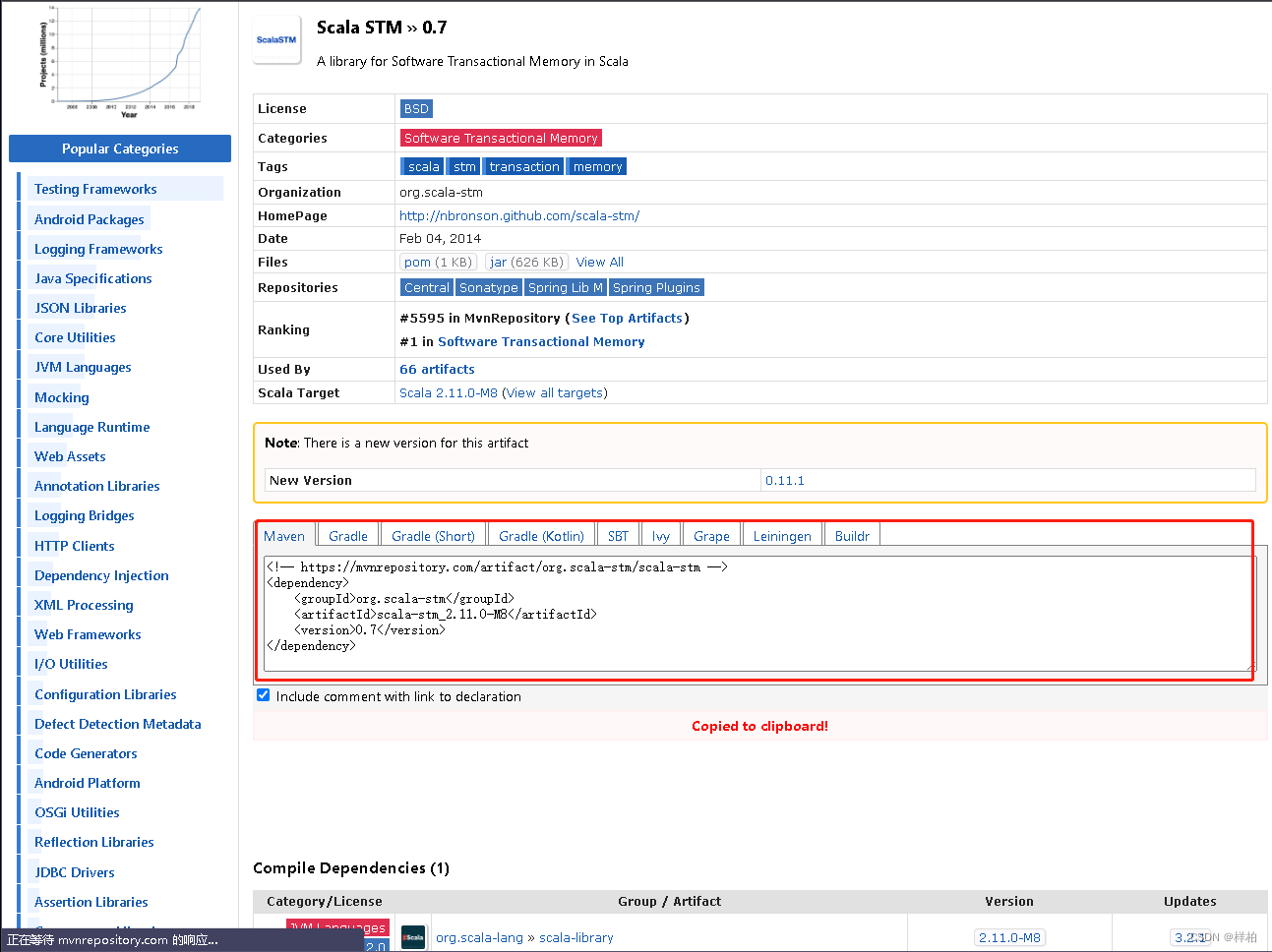Image resolution: width=1272 pixels, height=952 pixels.
Task: Open the Gradle (Short) tab
Action: tap(433, 536)
